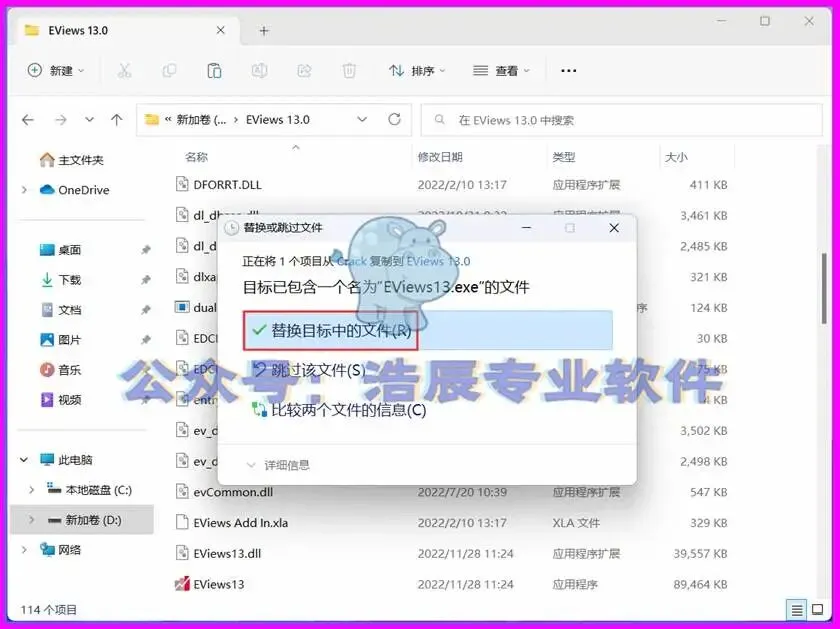Collapse the 此电脑 tree node
Image resolution: width=840 pixels, height=629 pixels.
(x=24, y=460)
